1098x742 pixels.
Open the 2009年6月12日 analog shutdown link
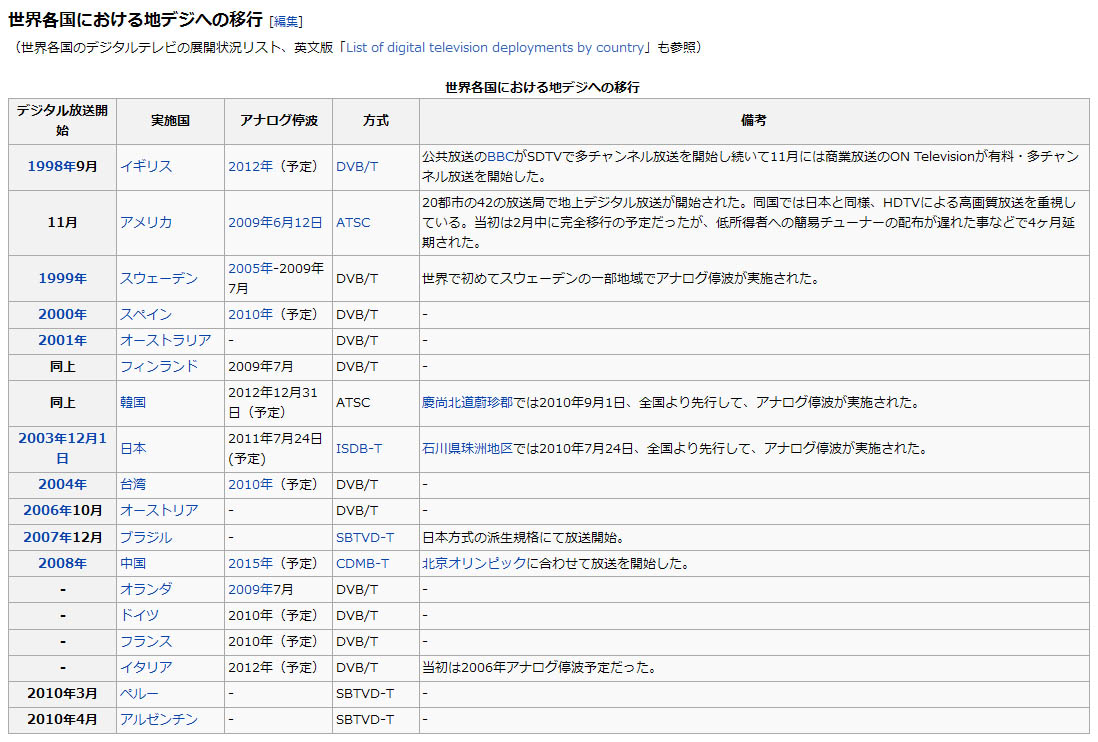pos(275,222)
